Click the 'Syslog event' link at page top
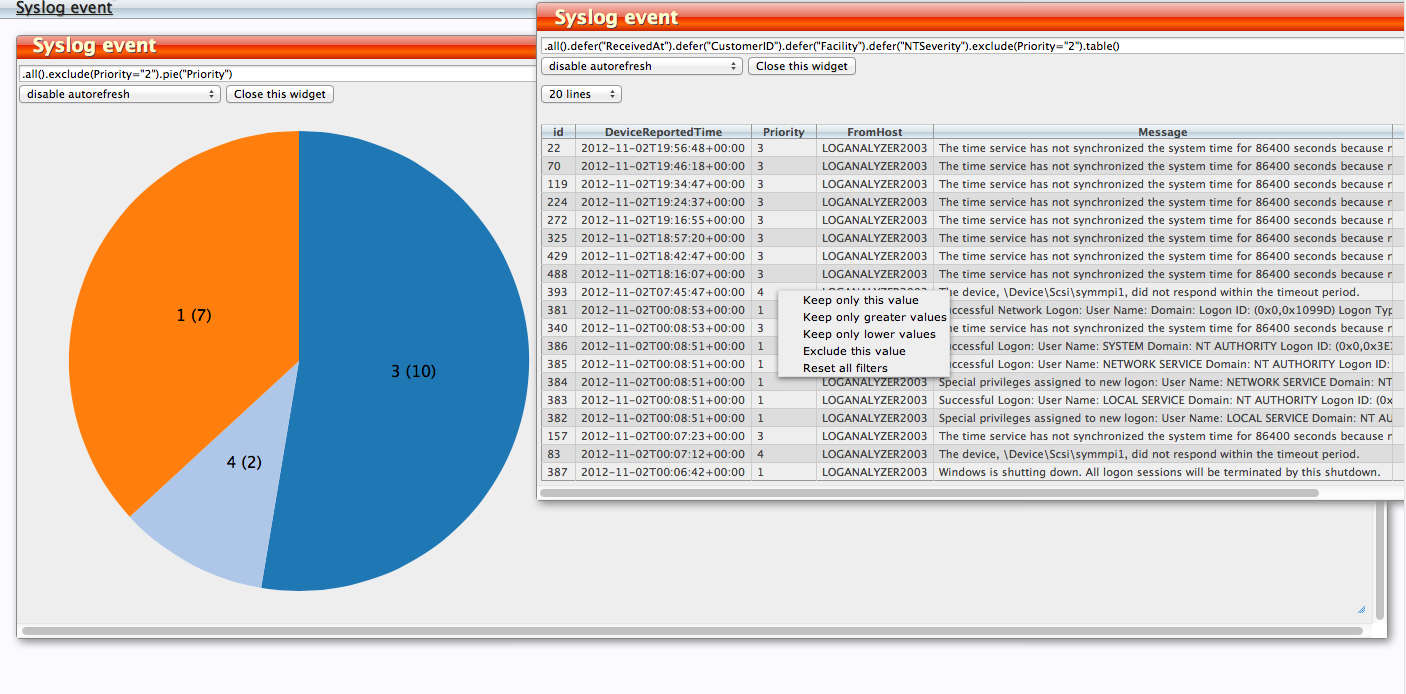 point(64,8)
